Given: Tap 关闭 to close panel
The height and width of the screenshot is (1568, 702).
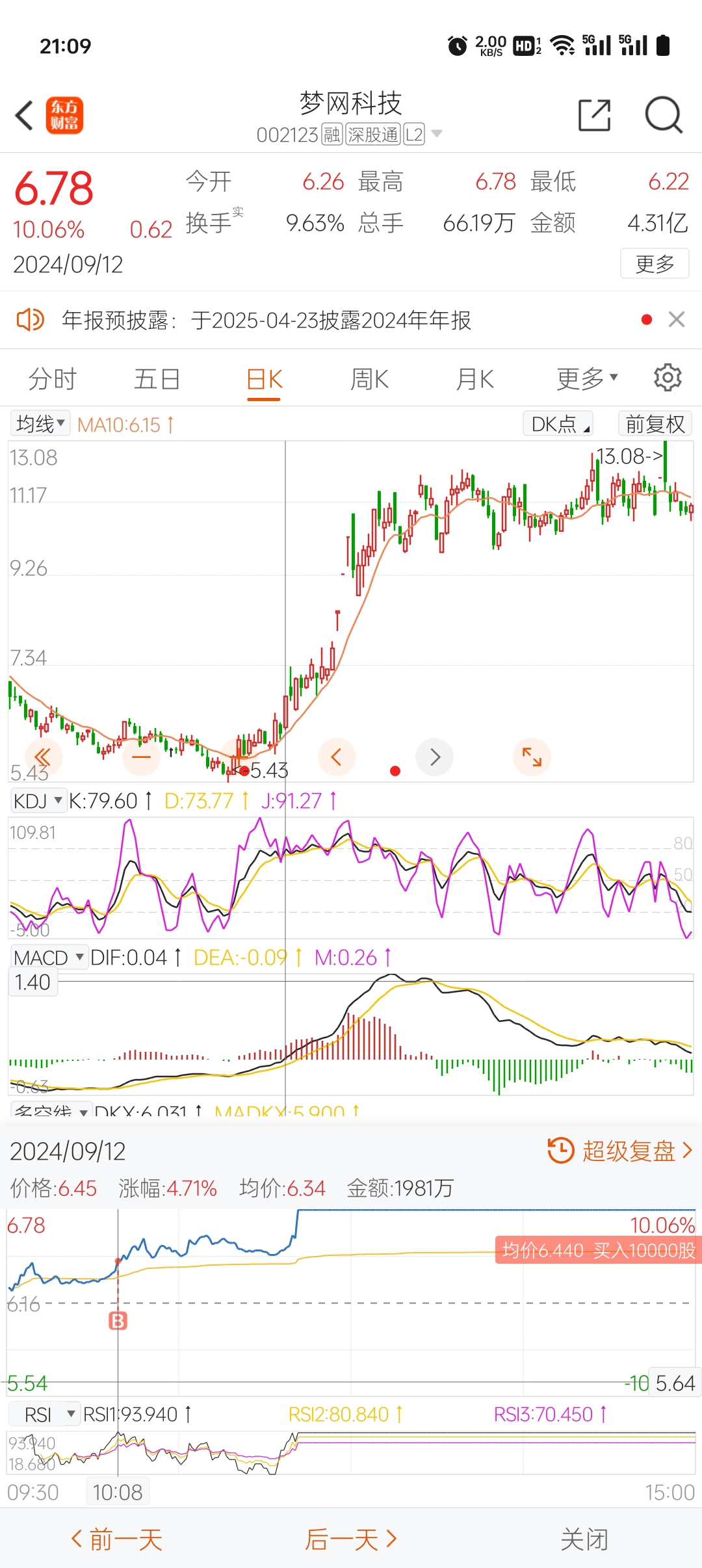Looking at the screenshot, I should click(584, 1539).
